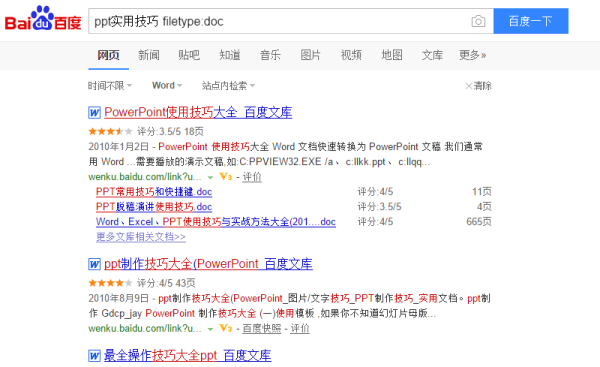
Task: Click Word icon beside 最全操作技巧大全ppt result
Action: [94, 356]
